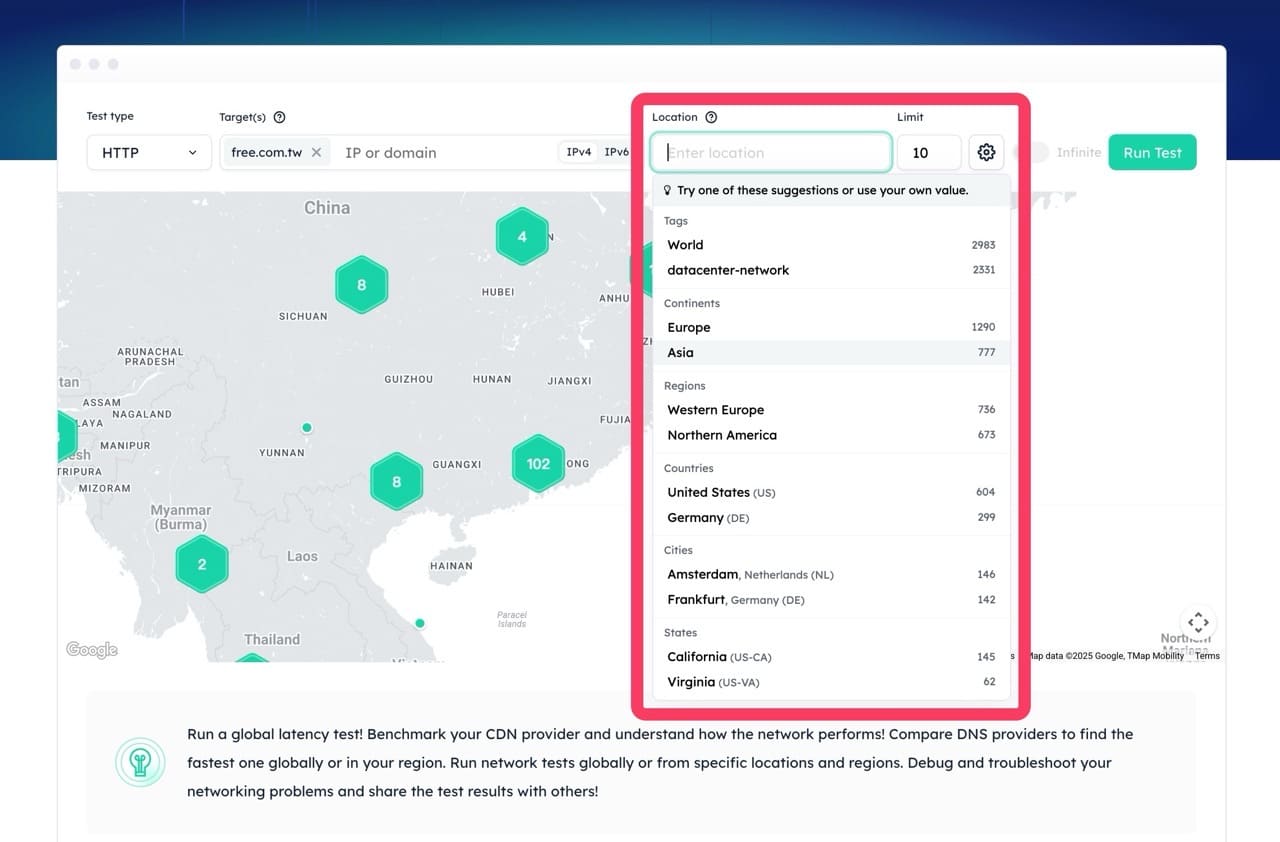
Task: Click the map cluster marker labeled 2
Action: tap(202, 564)
